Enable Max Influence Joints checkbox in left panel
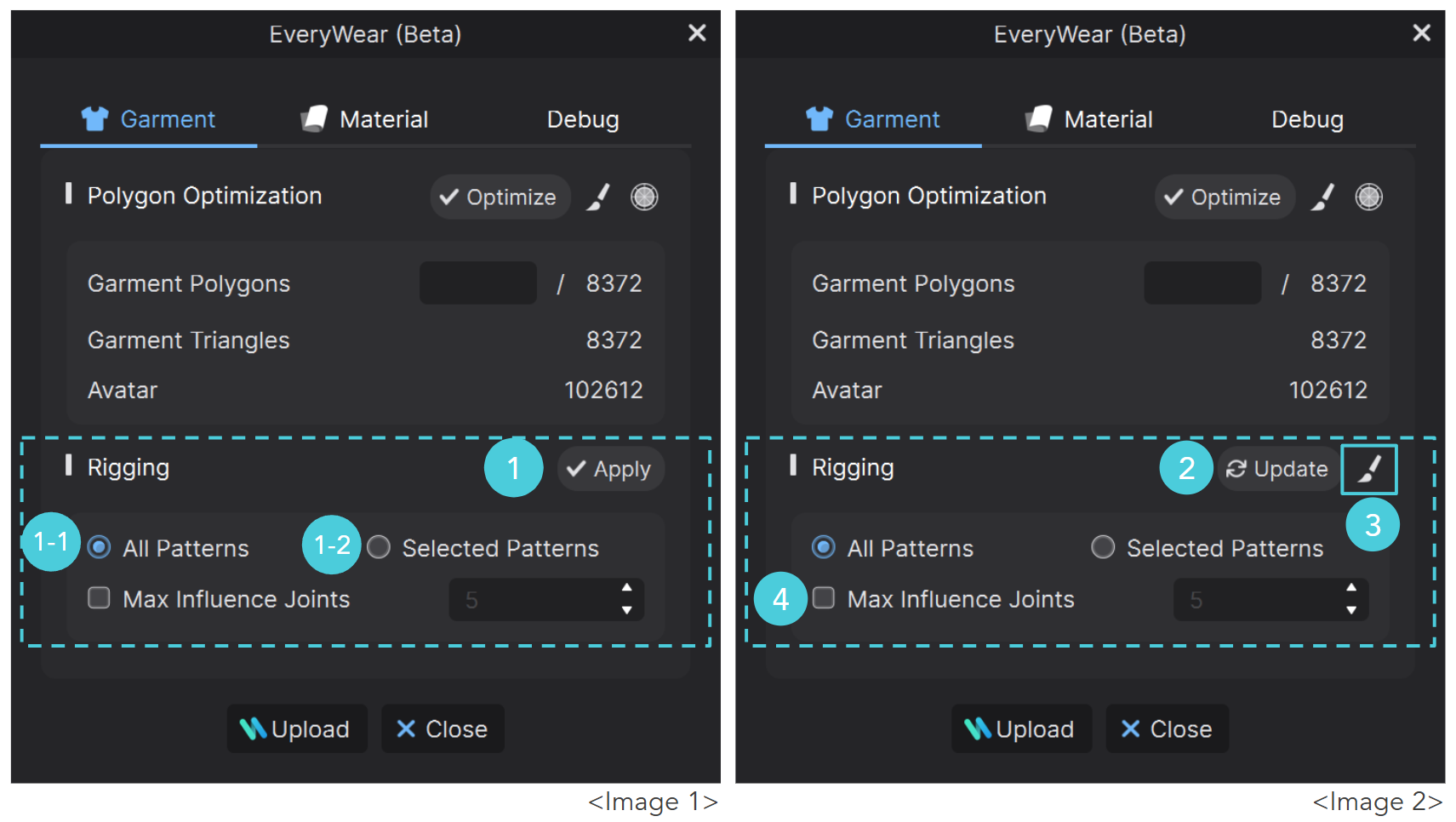 click(99, 598)
